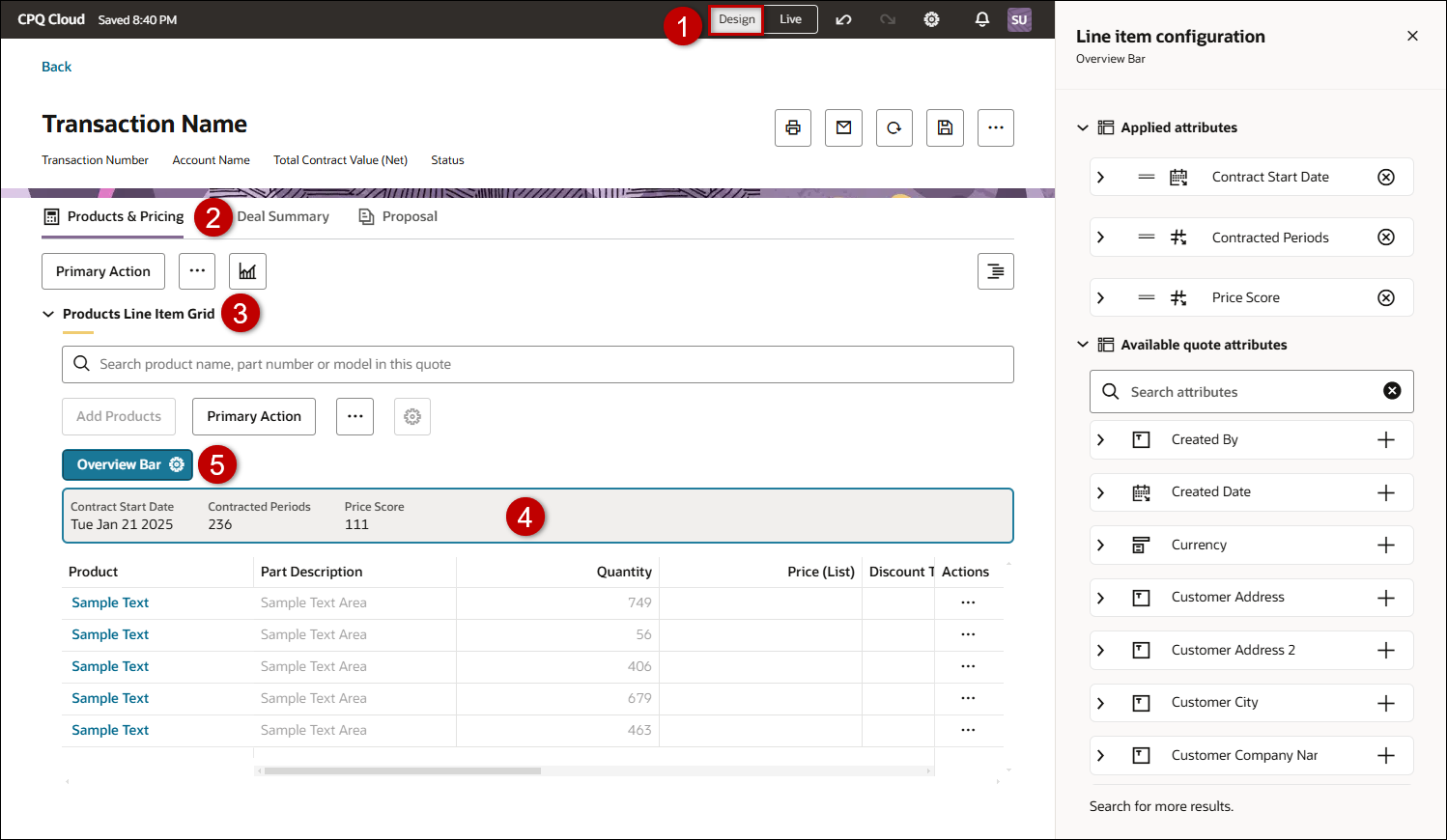Grab the Contract Start Date drag handle

point(1147,177)
